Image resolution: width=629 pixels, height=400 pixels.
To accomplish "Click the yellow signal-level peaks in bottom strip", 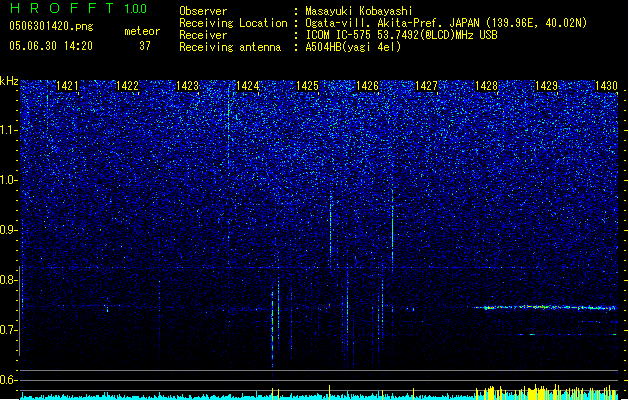I will tap(546, 392).
